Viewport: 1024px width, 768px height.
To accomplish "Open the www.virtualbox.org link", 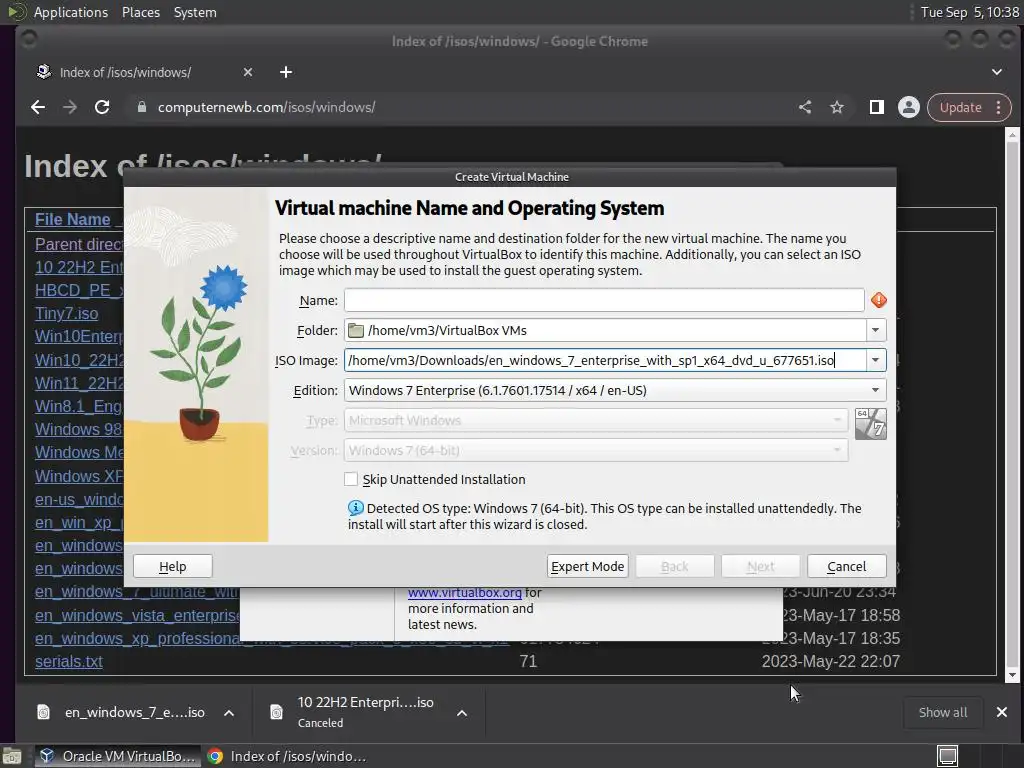I will click(464, 593).
